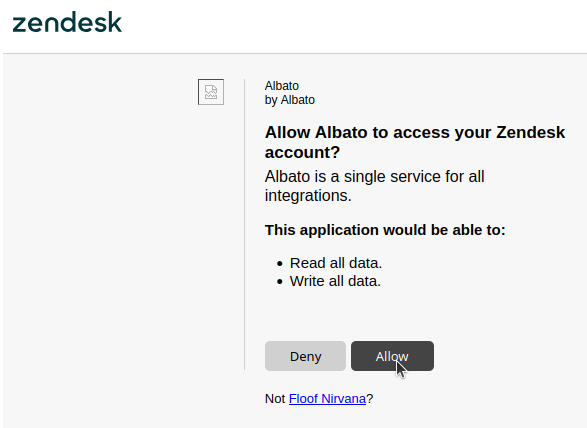The width and height of the screenshot is (587, 428).
Task: Click the bullet before 'Write all data.'
Action: tap(280, 282)
